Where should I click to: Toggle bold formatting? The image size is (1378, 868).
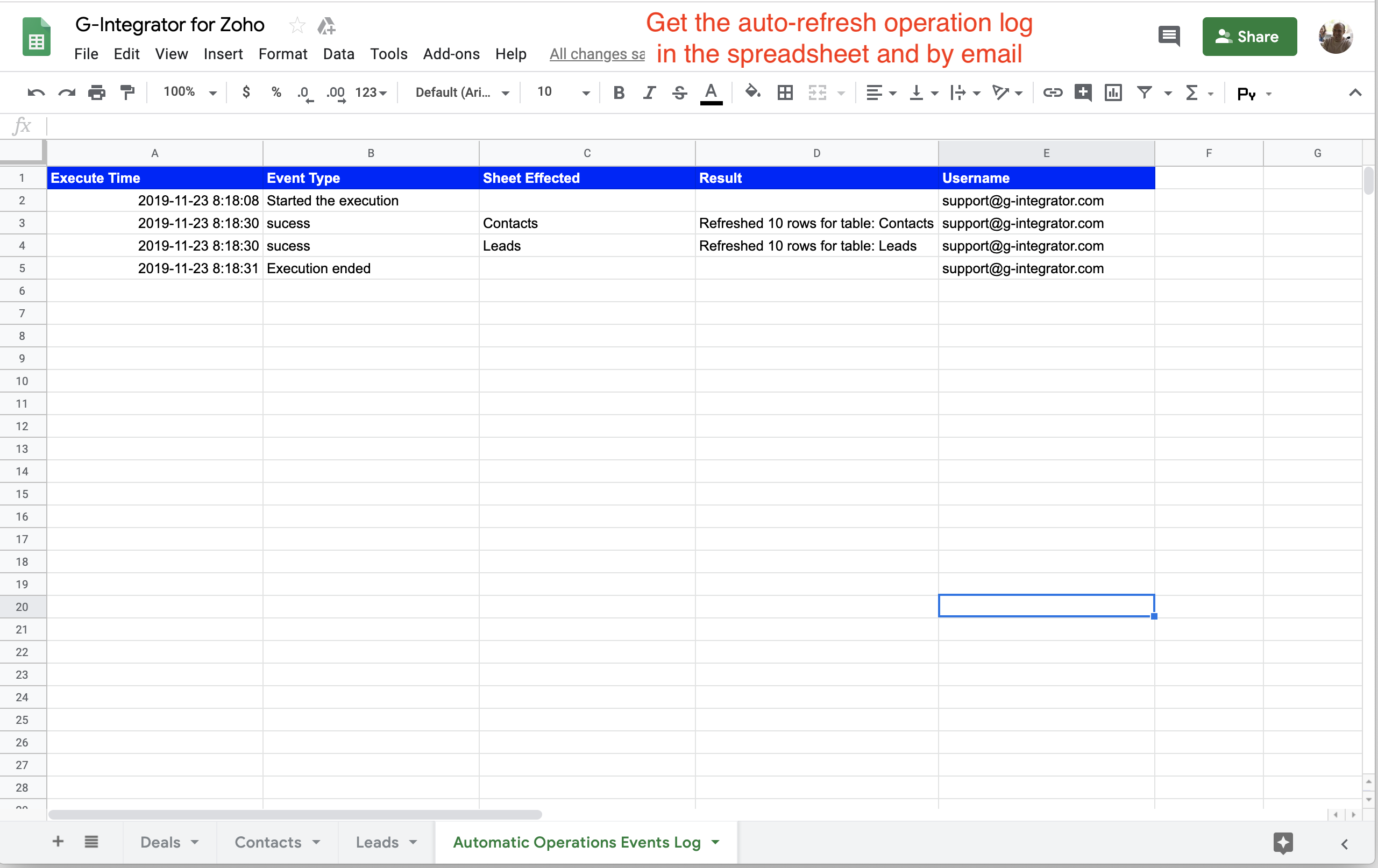click(x=619, y=92)
